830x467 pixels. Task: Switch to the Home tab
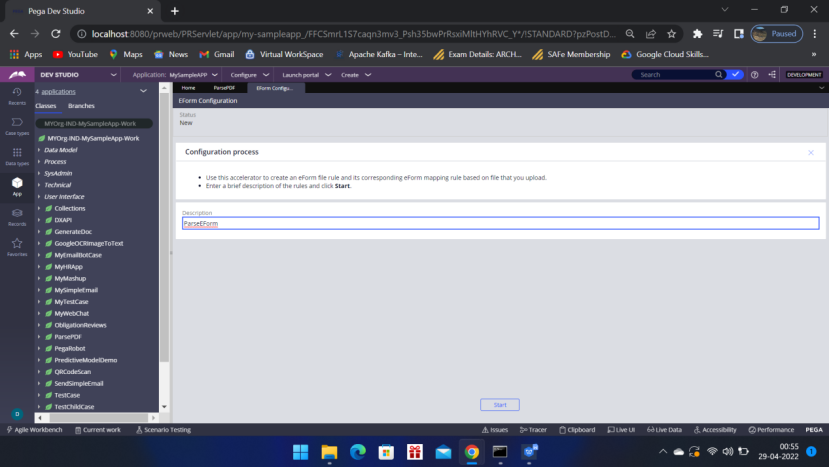(x=188, y=88)
